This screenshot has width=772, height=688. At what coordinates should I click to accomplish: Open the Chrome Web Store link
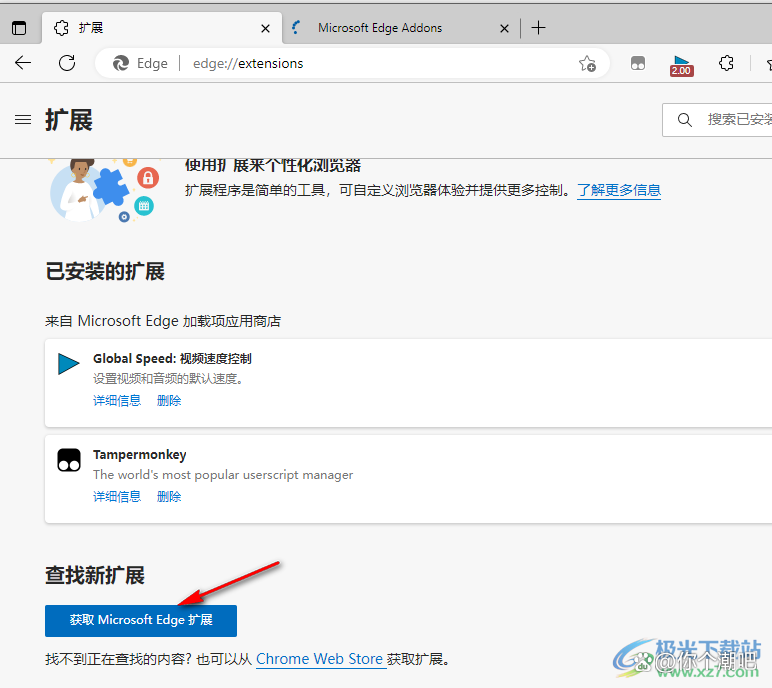coord(319,659)
